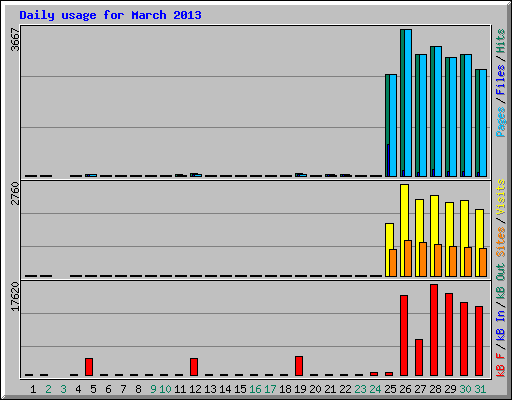Click the orange Sites bar for day 25
This screenshot has width=512, height=400.
coord(393,263)
